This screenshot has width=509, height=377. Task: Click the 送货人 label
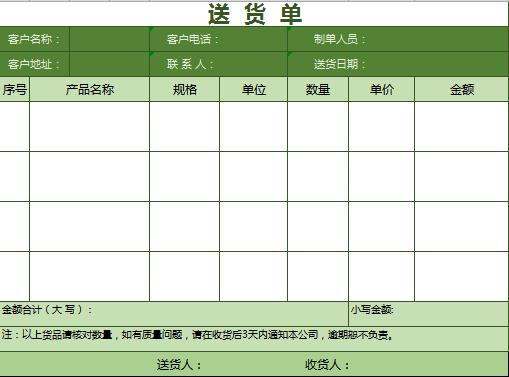(179, 365)
